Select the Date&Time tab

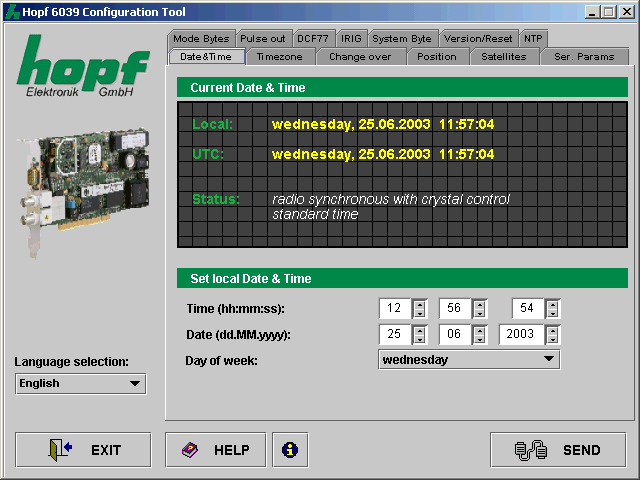click(x=207, y=57)
